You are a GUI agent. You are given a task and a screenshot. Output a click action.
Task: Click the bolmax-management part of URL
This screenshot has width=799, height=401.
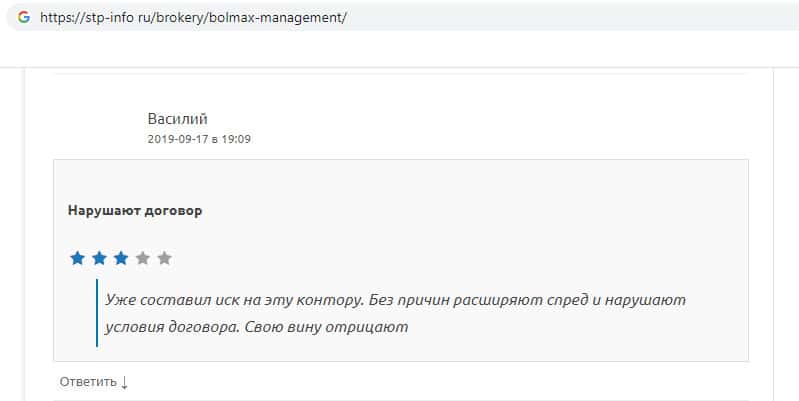[288, 18]
